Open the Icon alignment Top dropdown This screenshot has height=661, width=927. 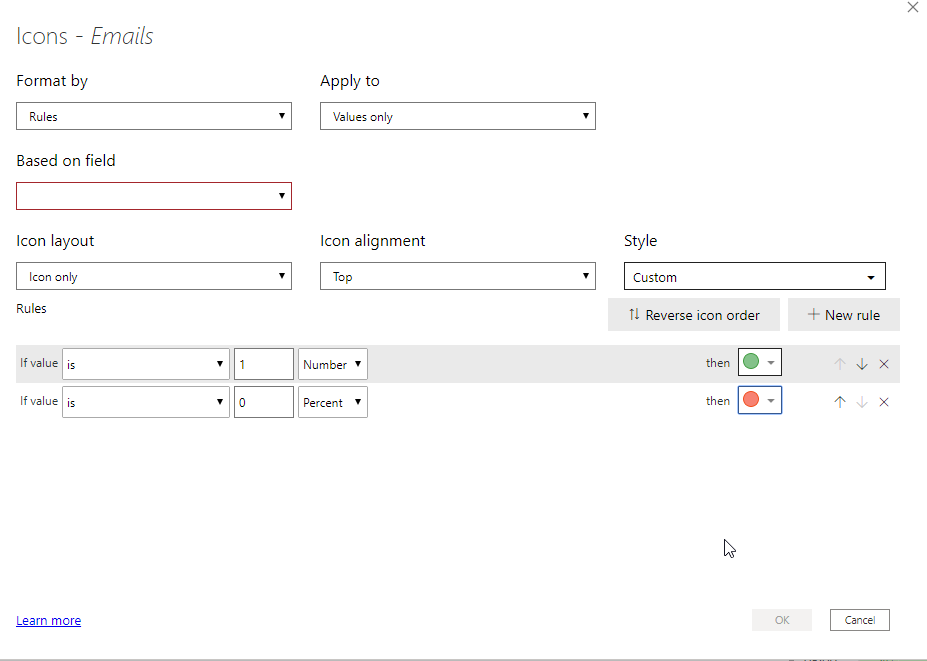tap(458, 276)
